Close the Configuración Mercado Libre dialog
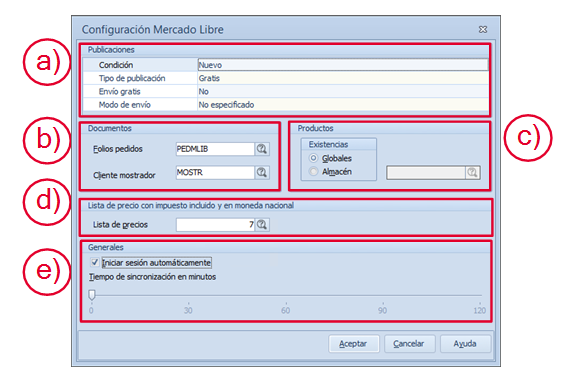The image size is (573, 378). click(483, 29)
